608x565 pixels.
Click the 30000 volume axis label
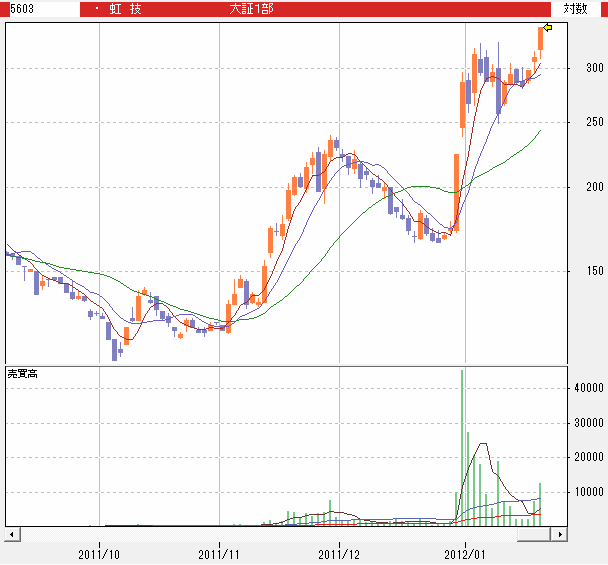click(x=589, y=423)
